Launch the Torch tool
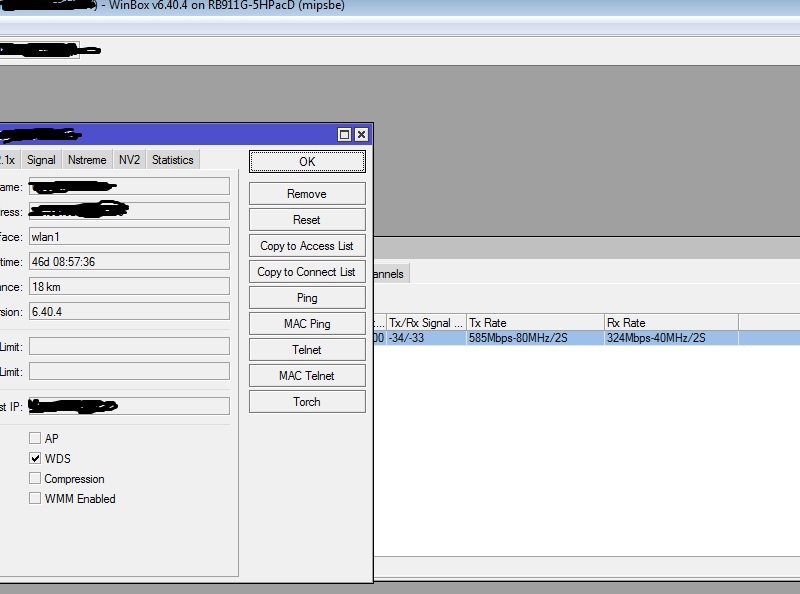Screen dimensions: 800x594 click(307, 402)
